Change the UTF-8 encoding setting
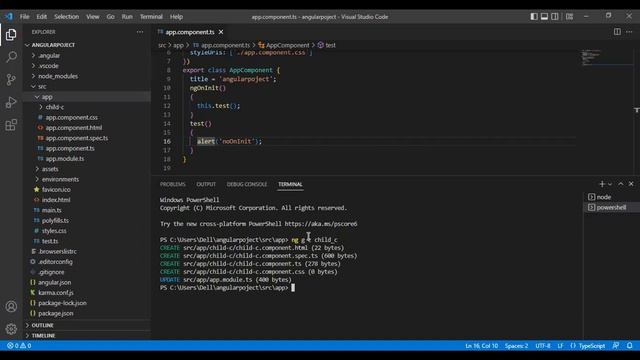640x360 pixels. (x=542, y=346)
